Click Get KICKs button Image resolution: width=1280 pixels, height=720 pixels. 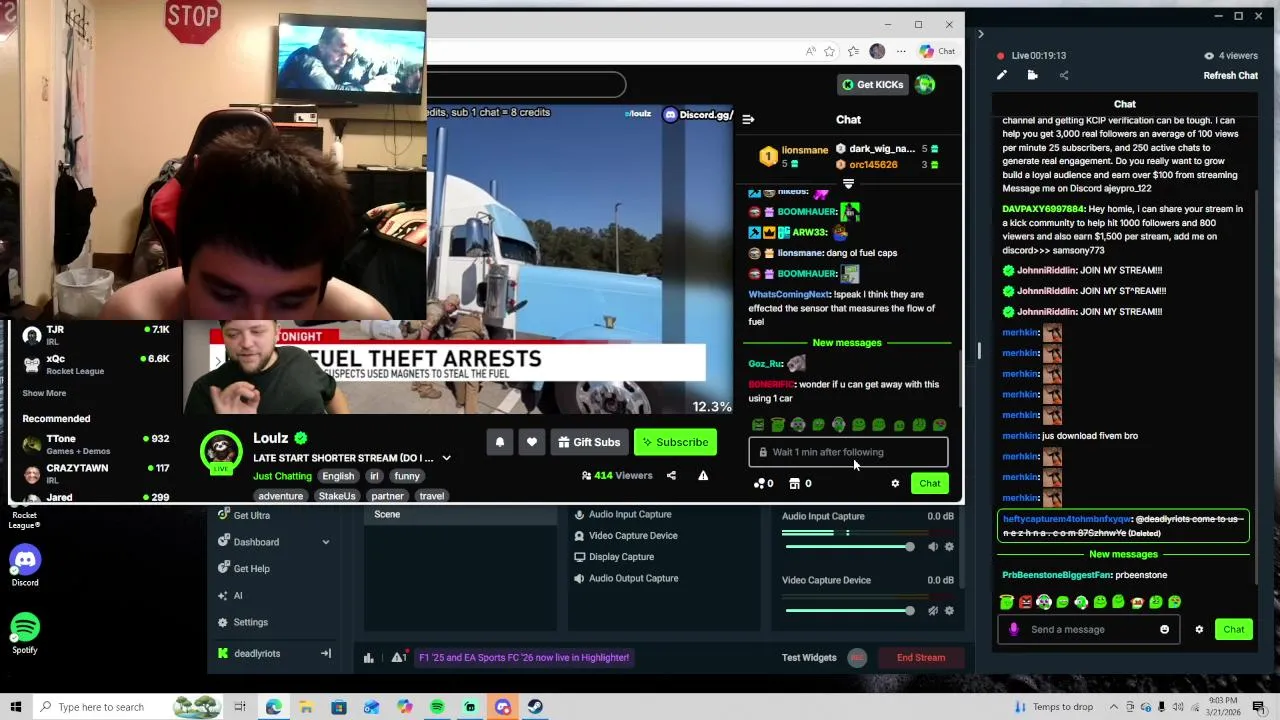coord(872,85)
